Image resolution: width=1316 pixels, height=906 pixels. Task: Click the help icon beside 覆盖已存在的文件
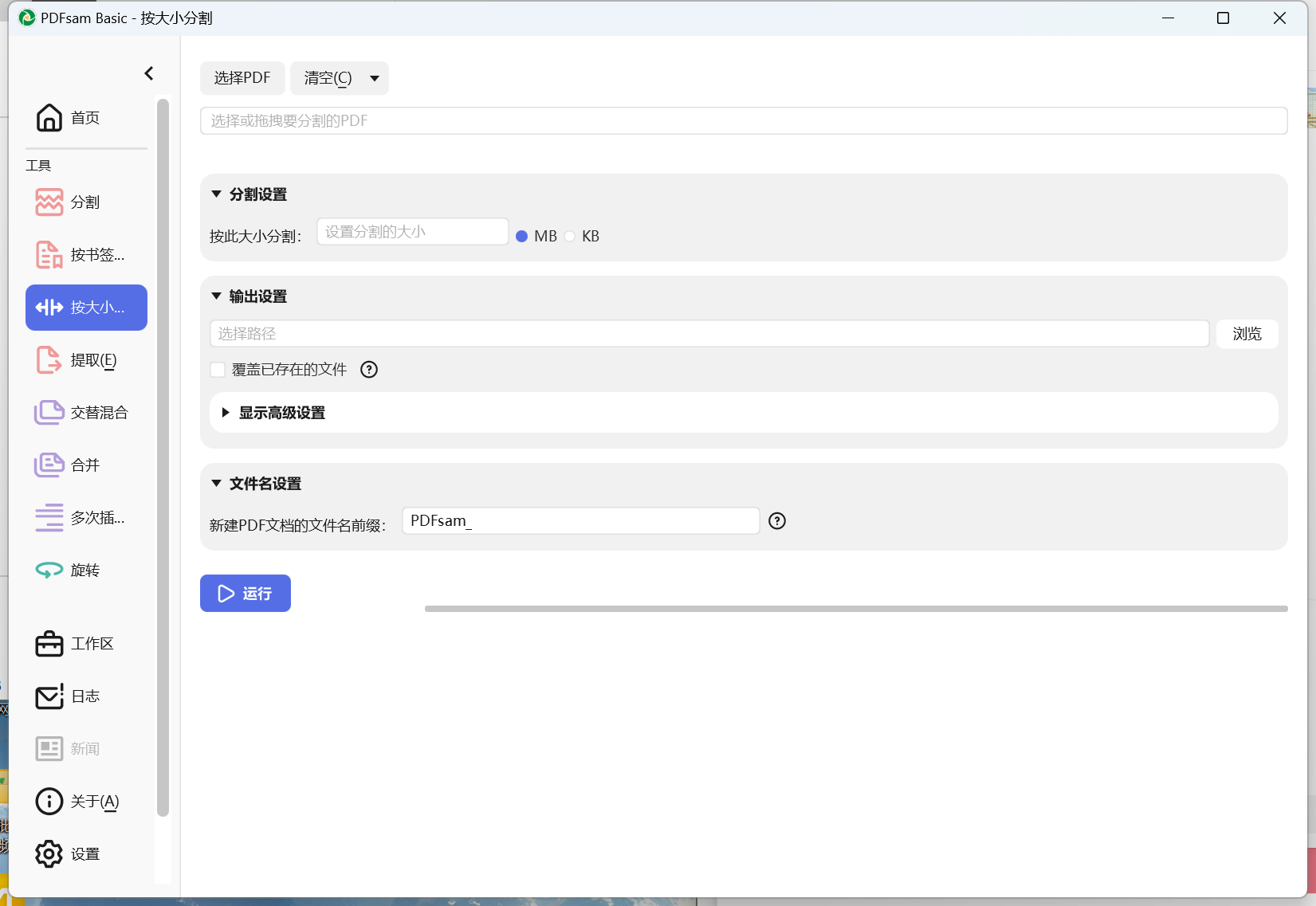[x=369, y=370]
